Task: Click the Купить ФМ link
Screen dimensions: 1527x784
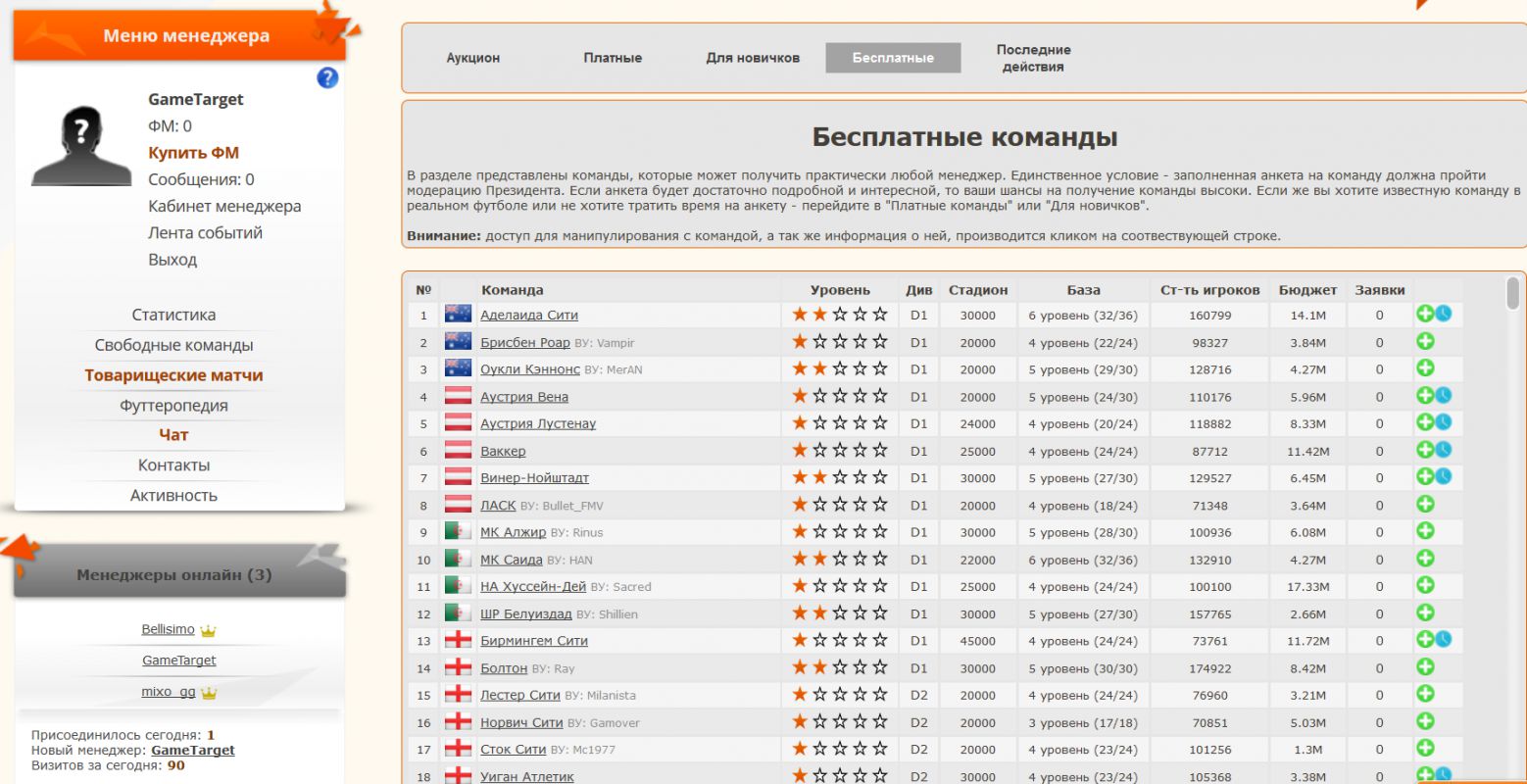Action: [193, 153]
